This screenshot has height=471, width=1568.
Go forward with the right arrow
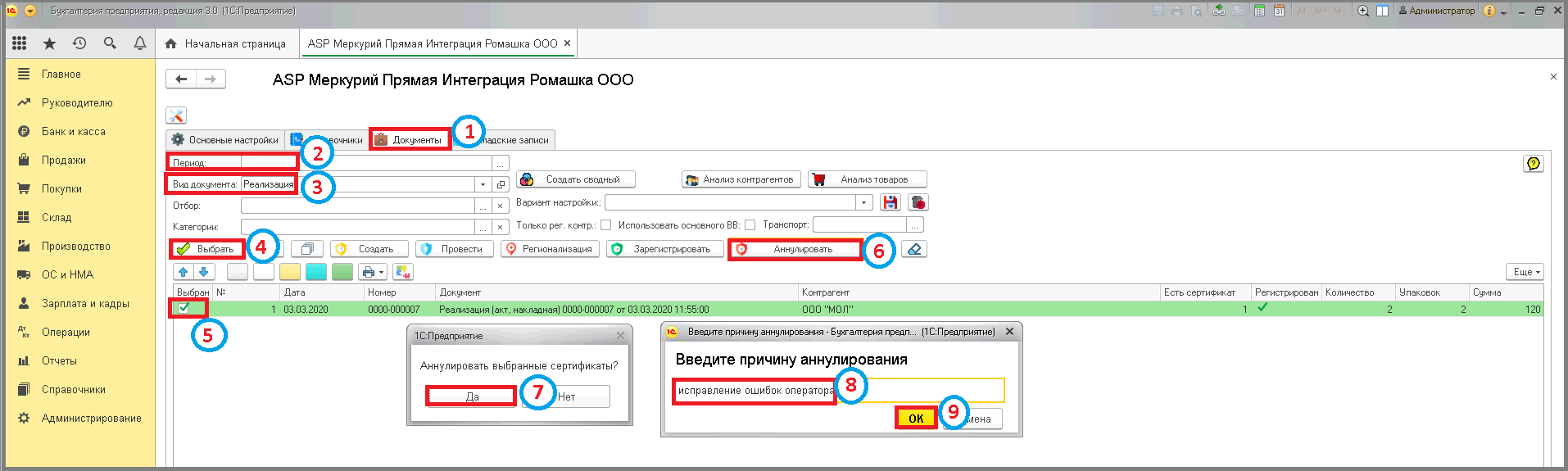(x=211, y=79)
